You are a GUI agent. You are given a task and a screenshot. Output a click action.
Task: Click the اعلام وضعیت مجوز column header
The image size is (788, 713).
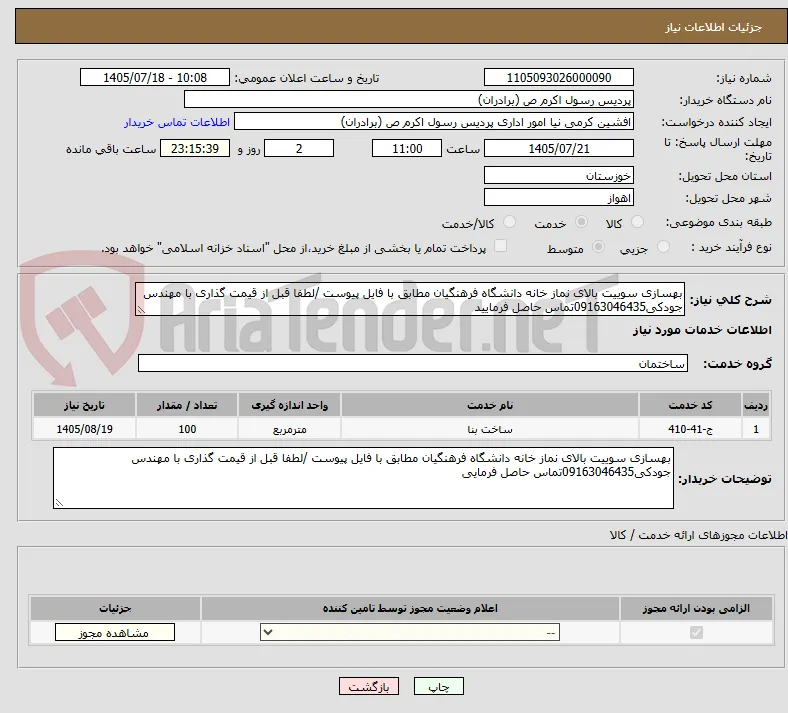point(410,608)
